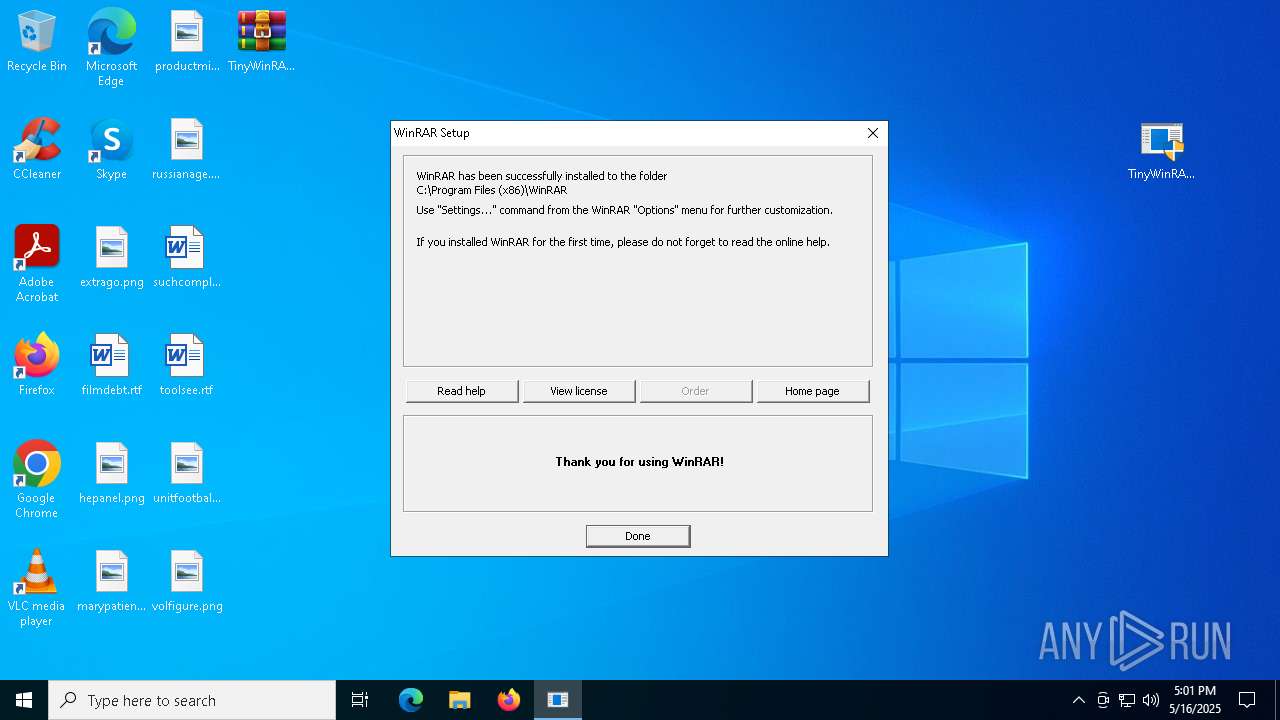The image size is (1280, 720).
Task: Select the unitfootbal... image file icon
Action: (x=187, y=474)
